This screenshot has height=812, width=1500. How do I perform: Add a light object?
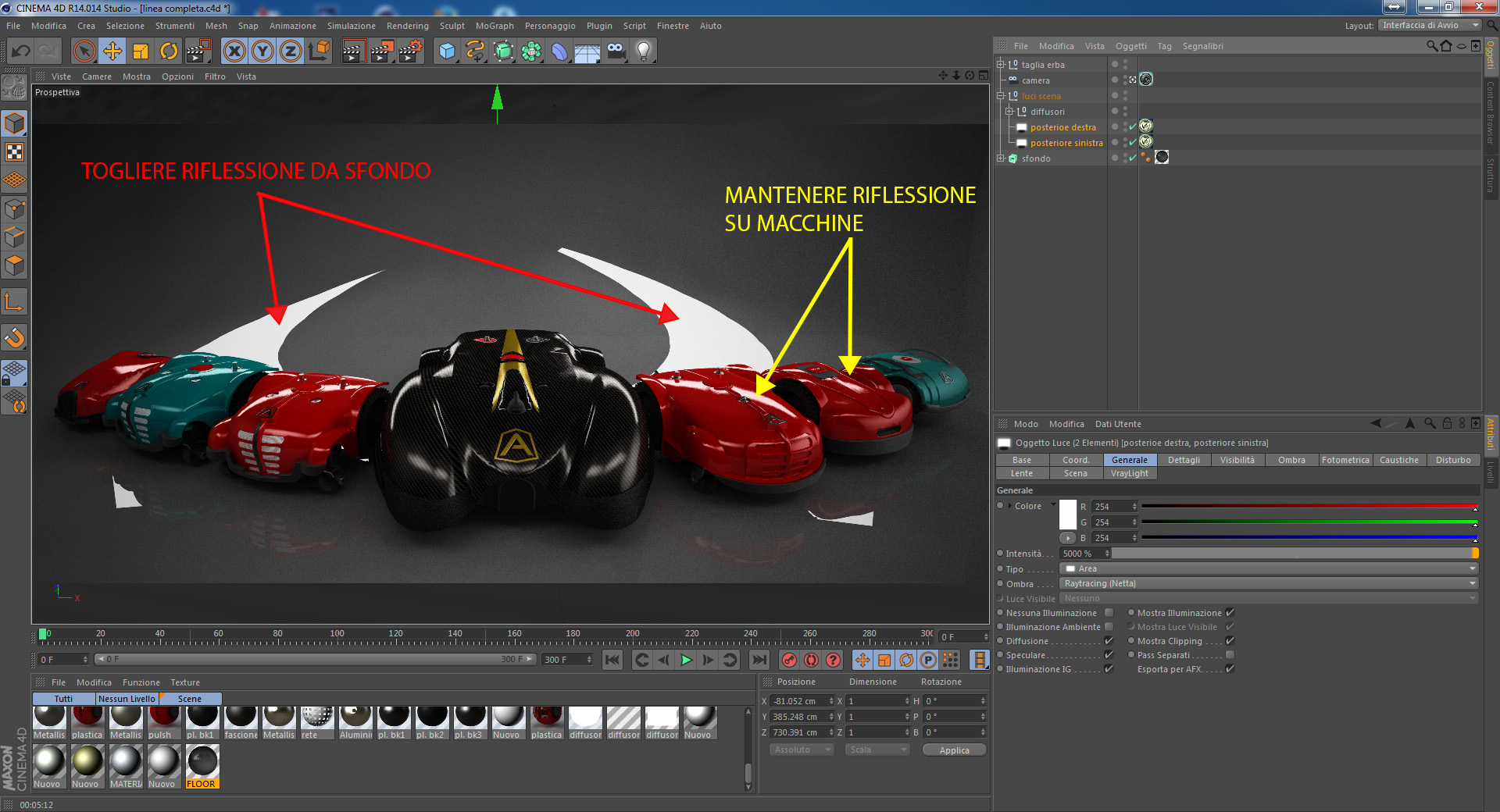644,52
